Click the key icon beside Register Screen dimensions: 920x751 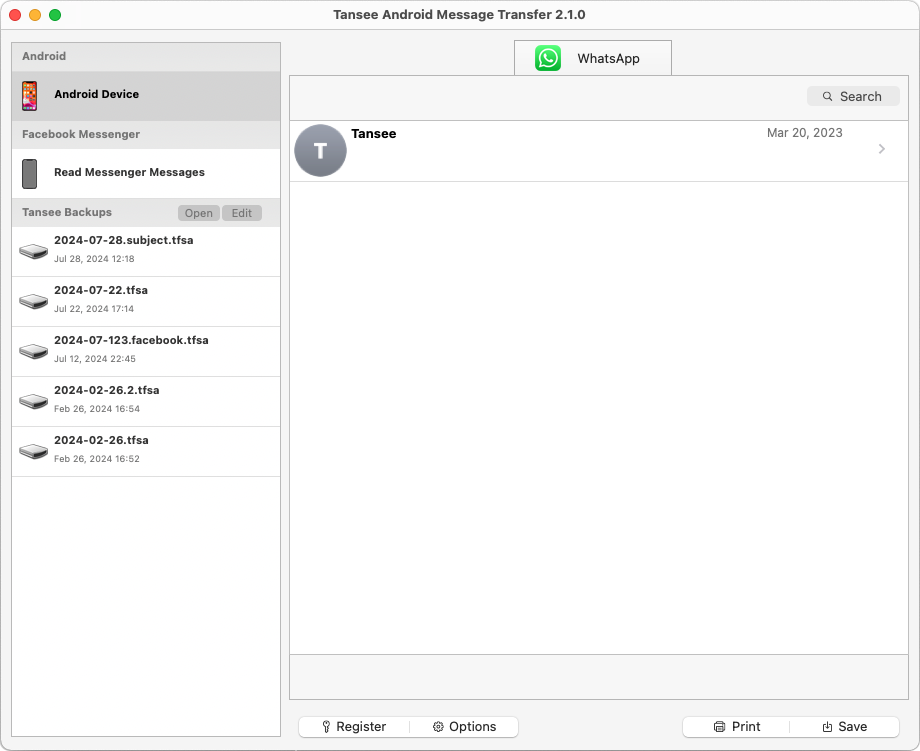[326, 726]
